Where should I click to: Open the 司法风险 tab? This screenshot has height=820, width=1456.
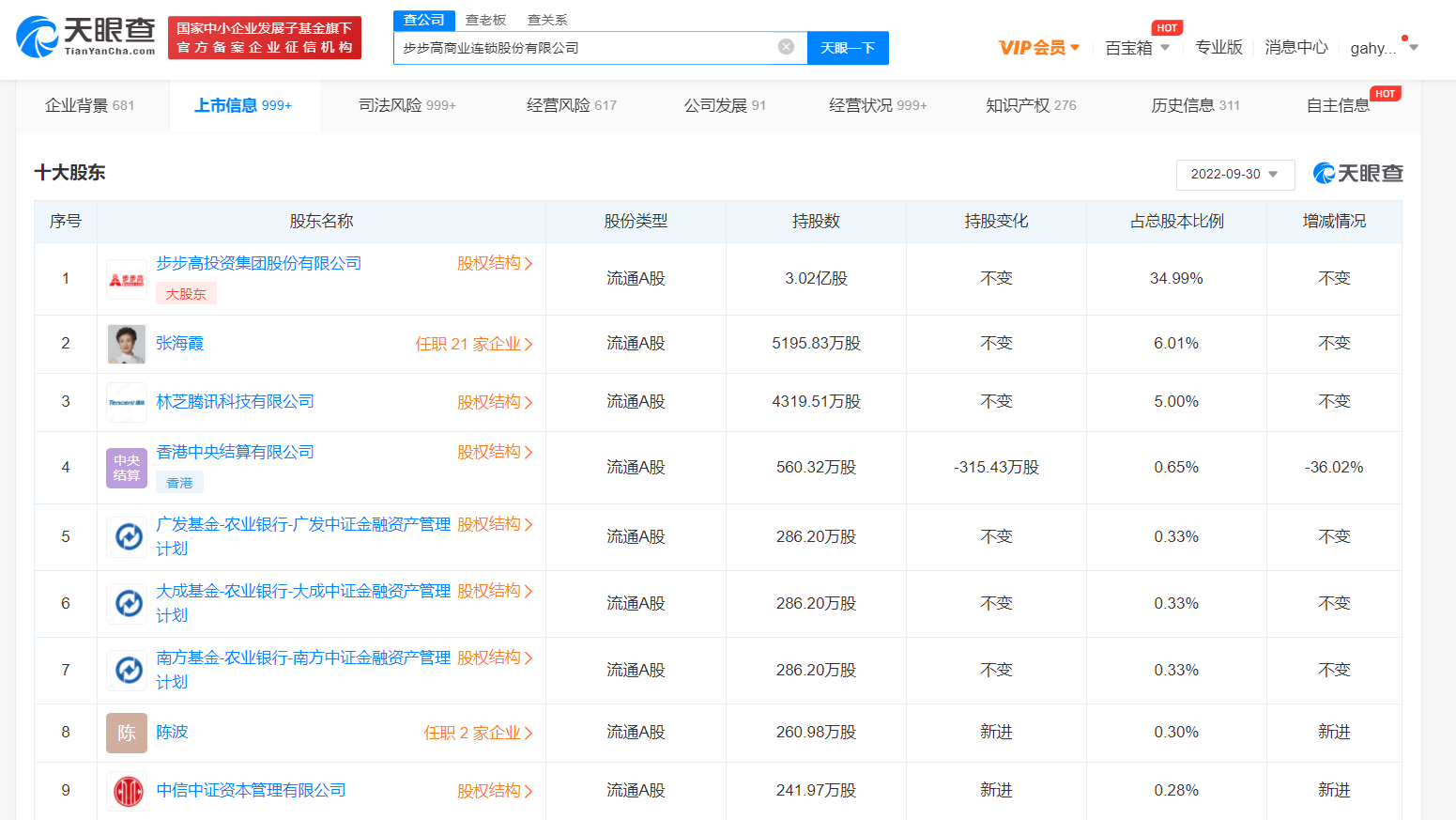[x=407, y=105]
